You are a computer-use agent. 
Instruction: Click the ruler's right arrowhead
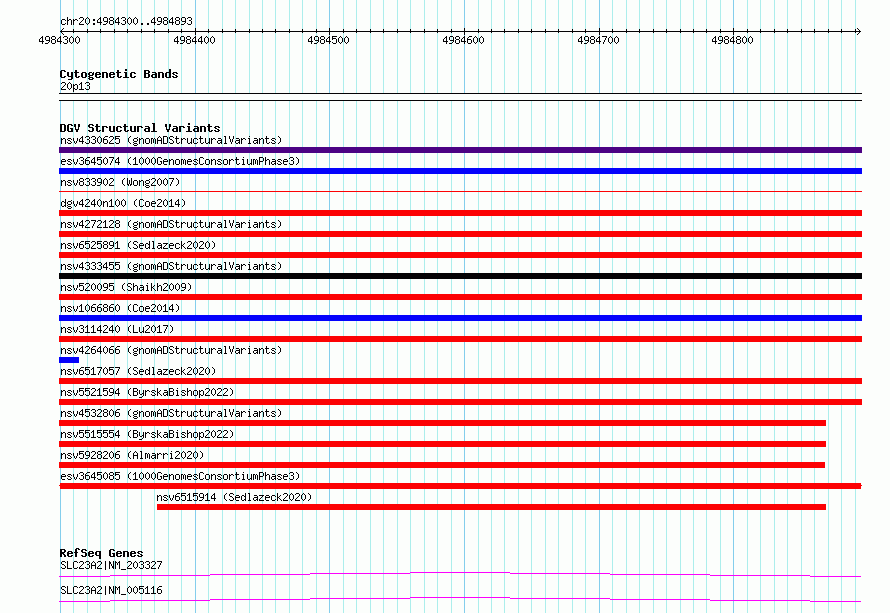(x=859, y=31)
